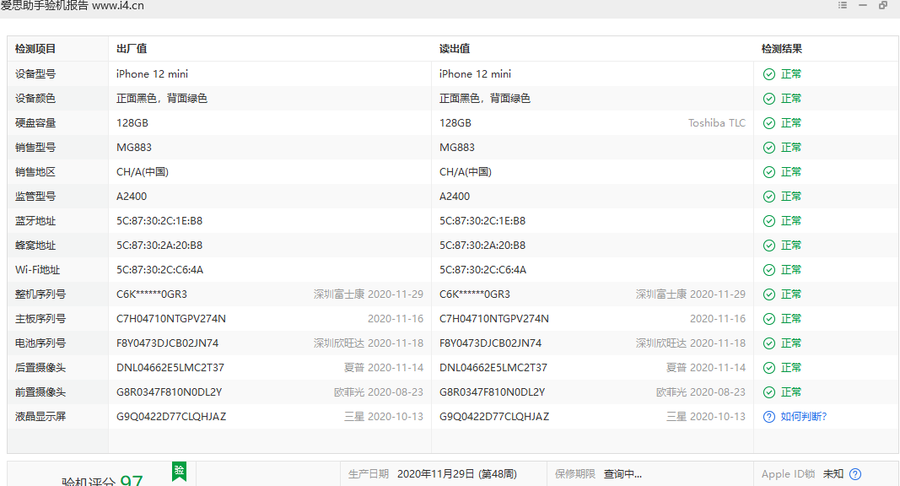Select the Toshiba TLC label in 硬盘容量 row

pos(716,123)
